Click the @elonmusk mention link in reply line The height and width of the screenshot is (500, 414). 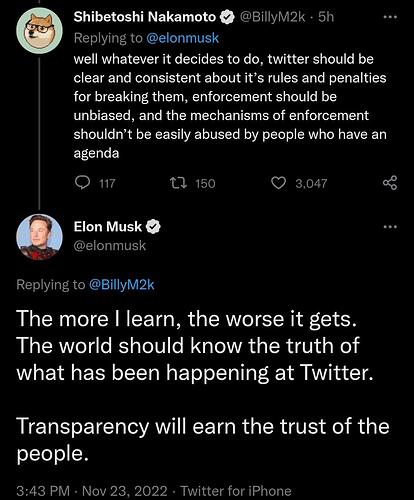tap(182, 38)
